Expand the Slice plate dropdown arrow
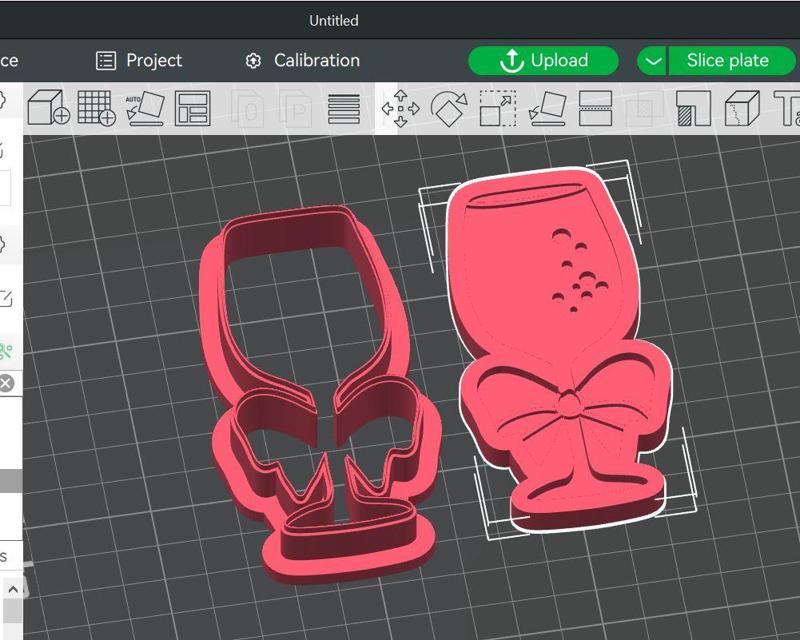Viewport: 800px width, 640px height. tap(652, 61)
